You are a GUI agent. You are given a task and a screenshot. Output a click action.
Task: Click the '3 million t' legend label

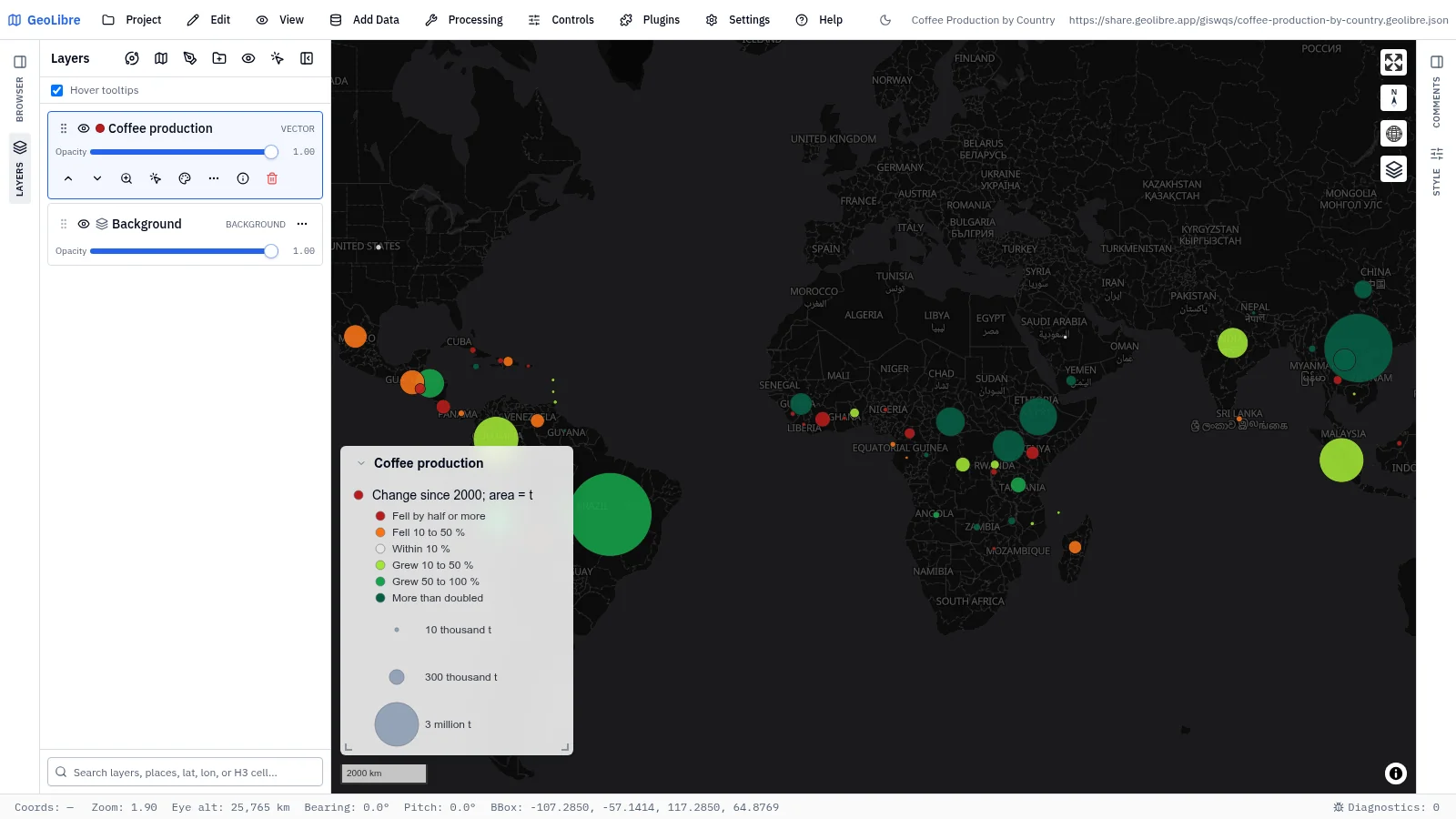click(x=448, y=724)
